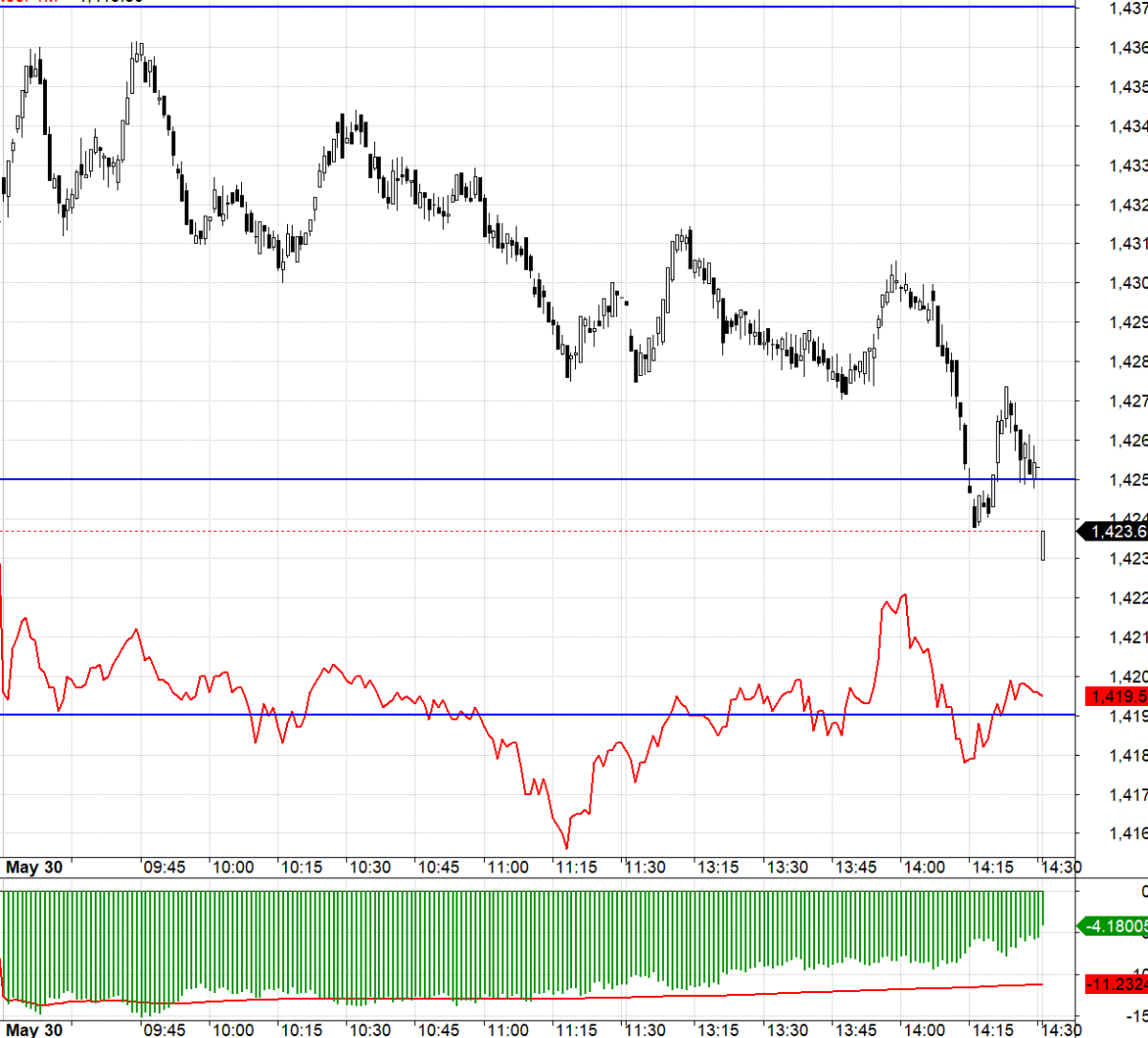Click the red 1,419.5 indicator value tag

(1117, 696)
